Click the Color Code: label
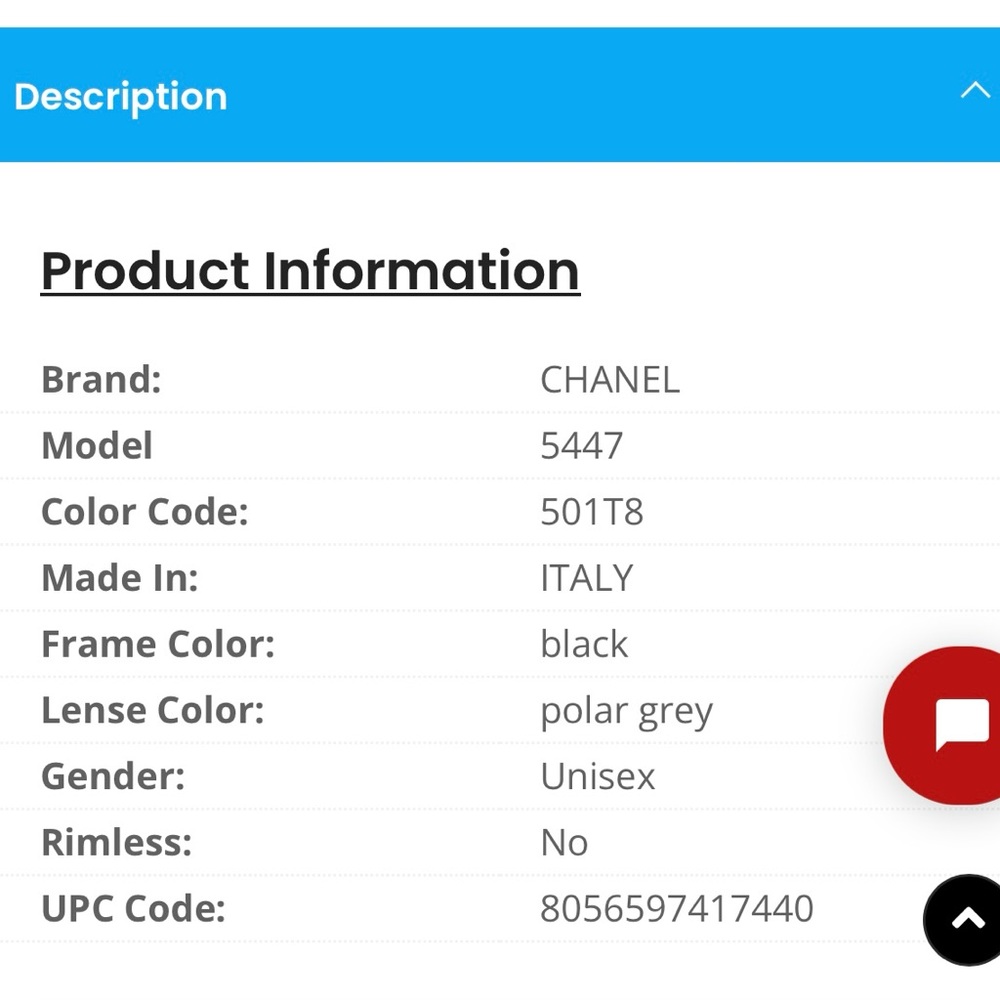 144,512
